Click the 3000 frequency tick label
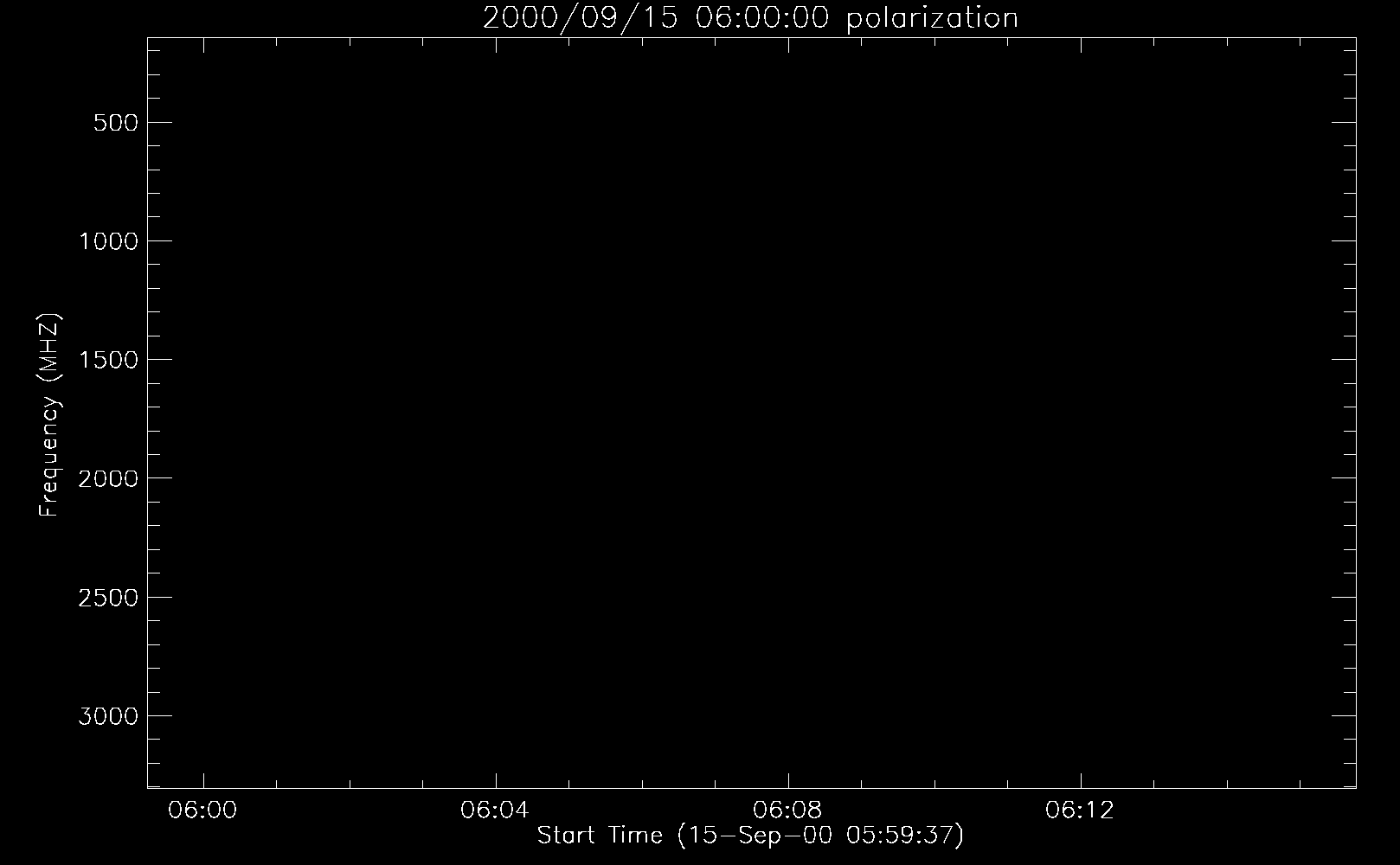Screen dimensions: 1400x865 coord(108,716)
